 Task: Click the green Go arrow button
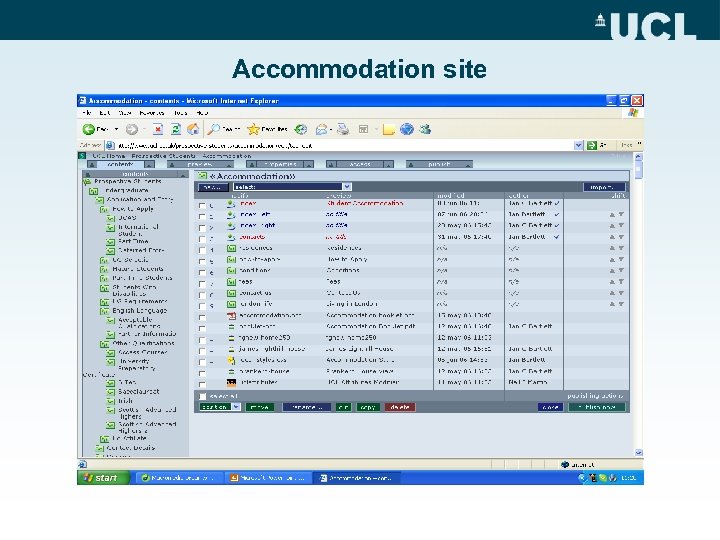coord(592,146)
